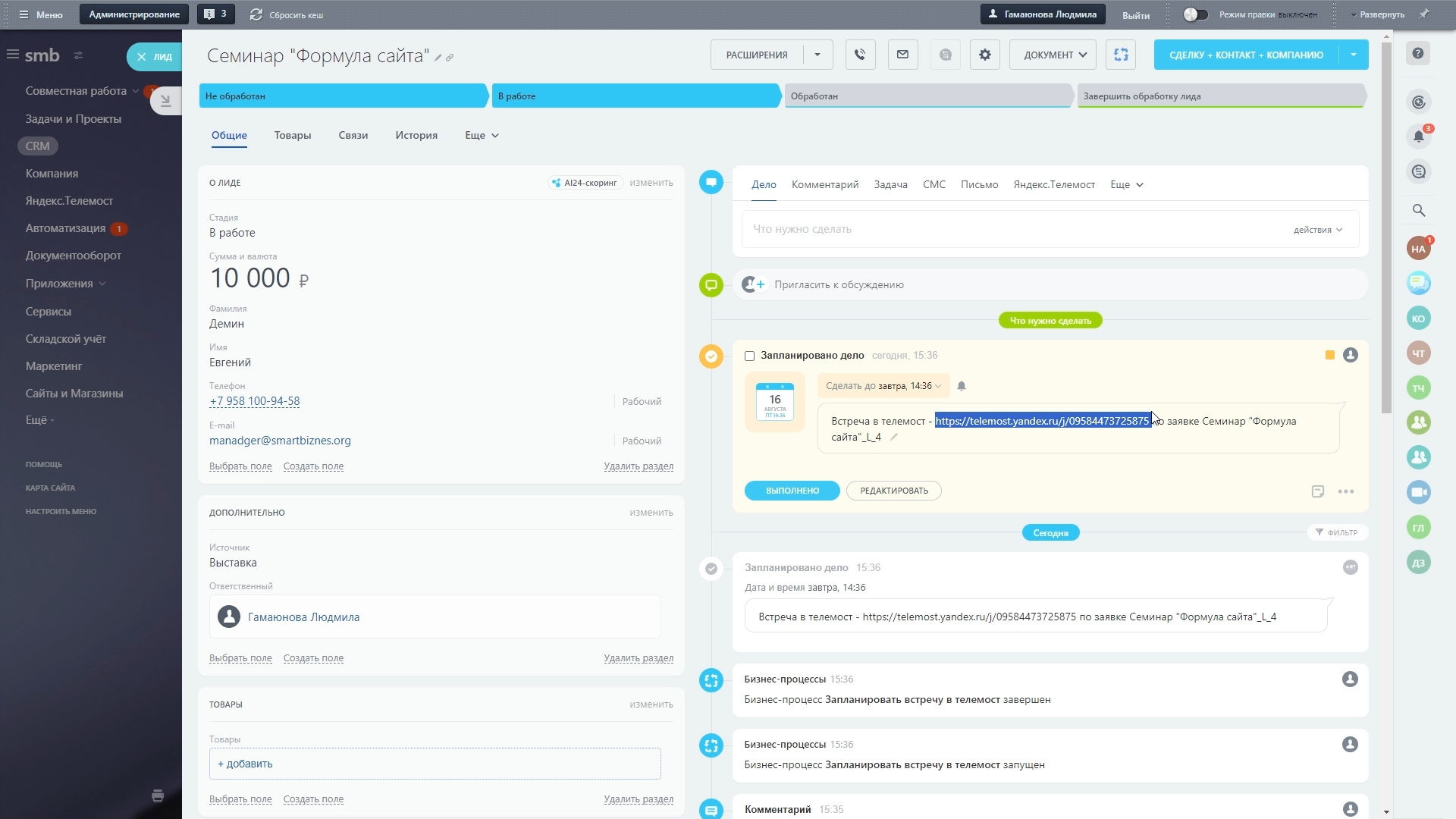
Task: Click the envelope email icon in header
Action: click(902, 55)
